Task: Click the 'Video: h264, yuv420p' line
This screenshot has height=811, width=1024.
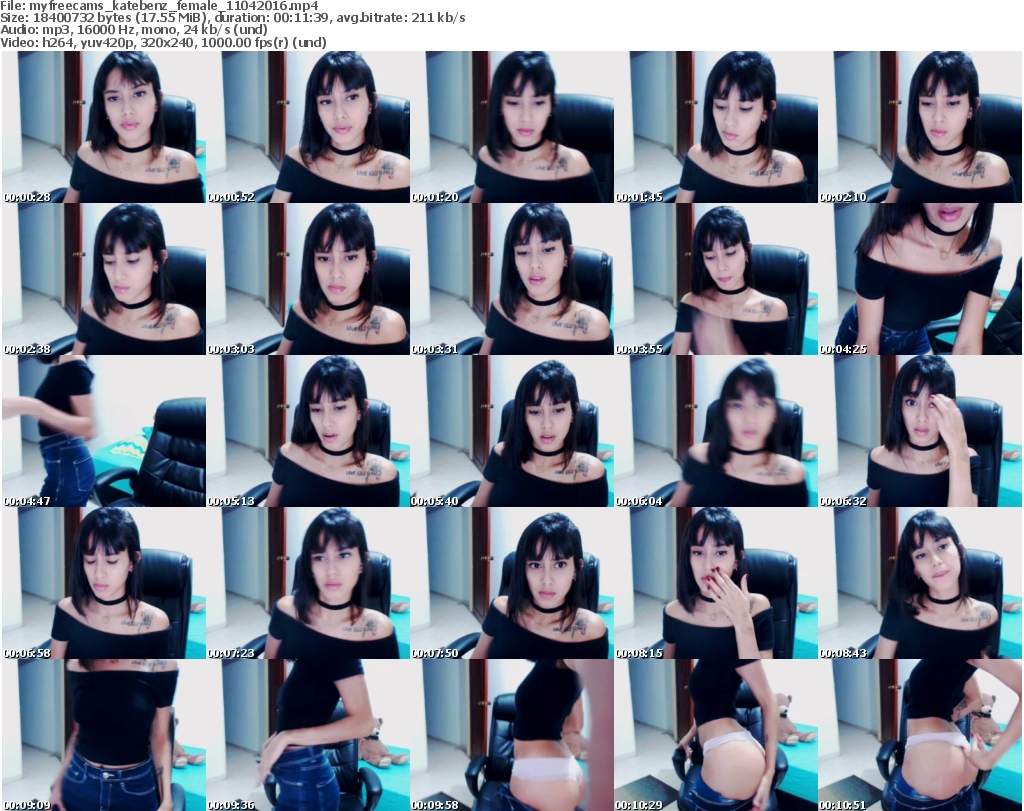Action: pos(163,42)
